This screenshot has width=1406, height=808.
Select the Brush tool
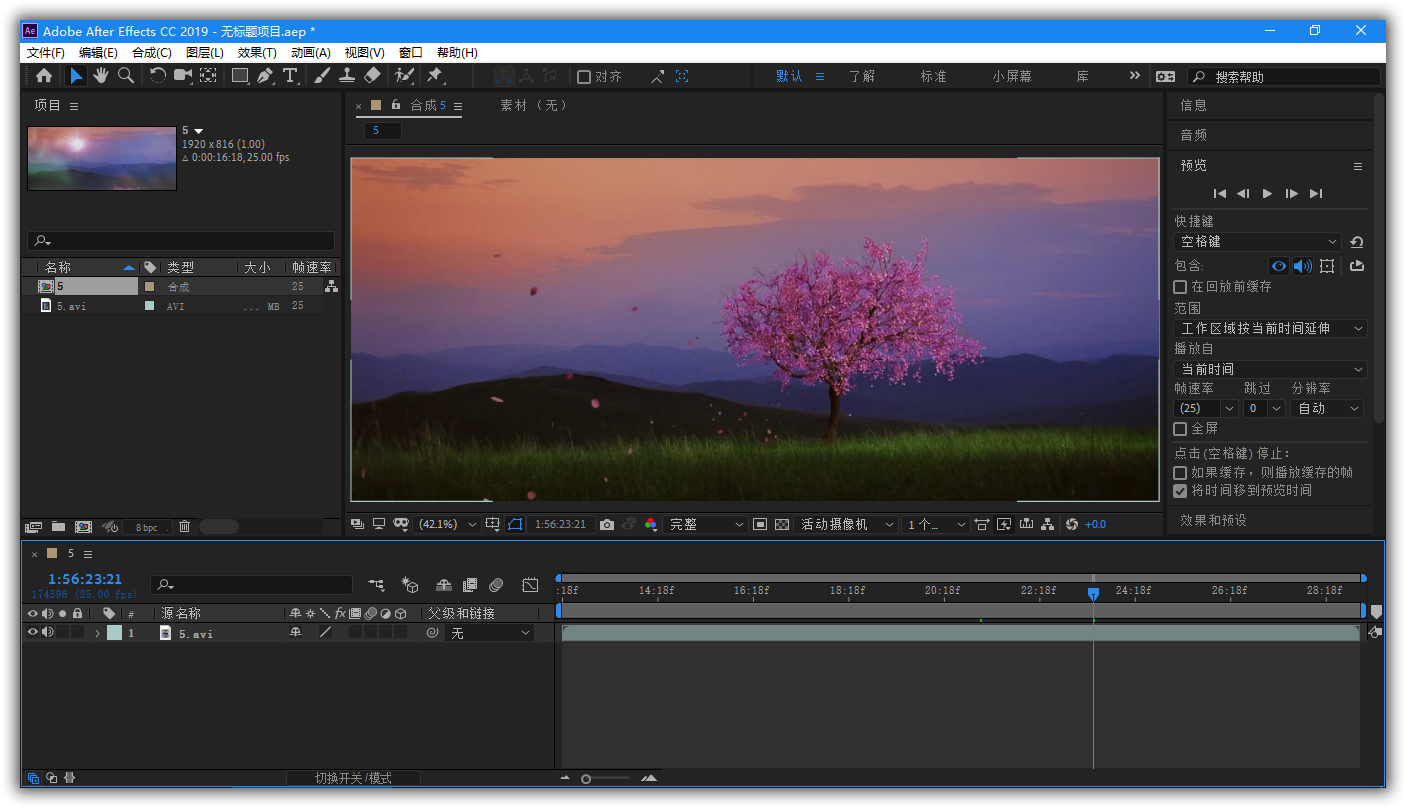tap(322, 76)
